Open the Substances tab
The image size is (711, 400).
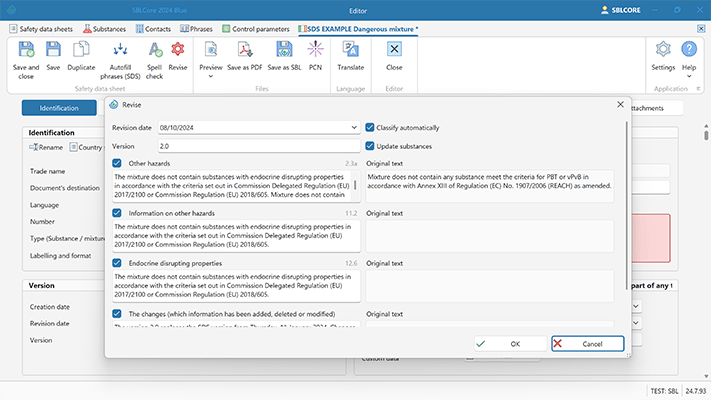tap(104, 29)
